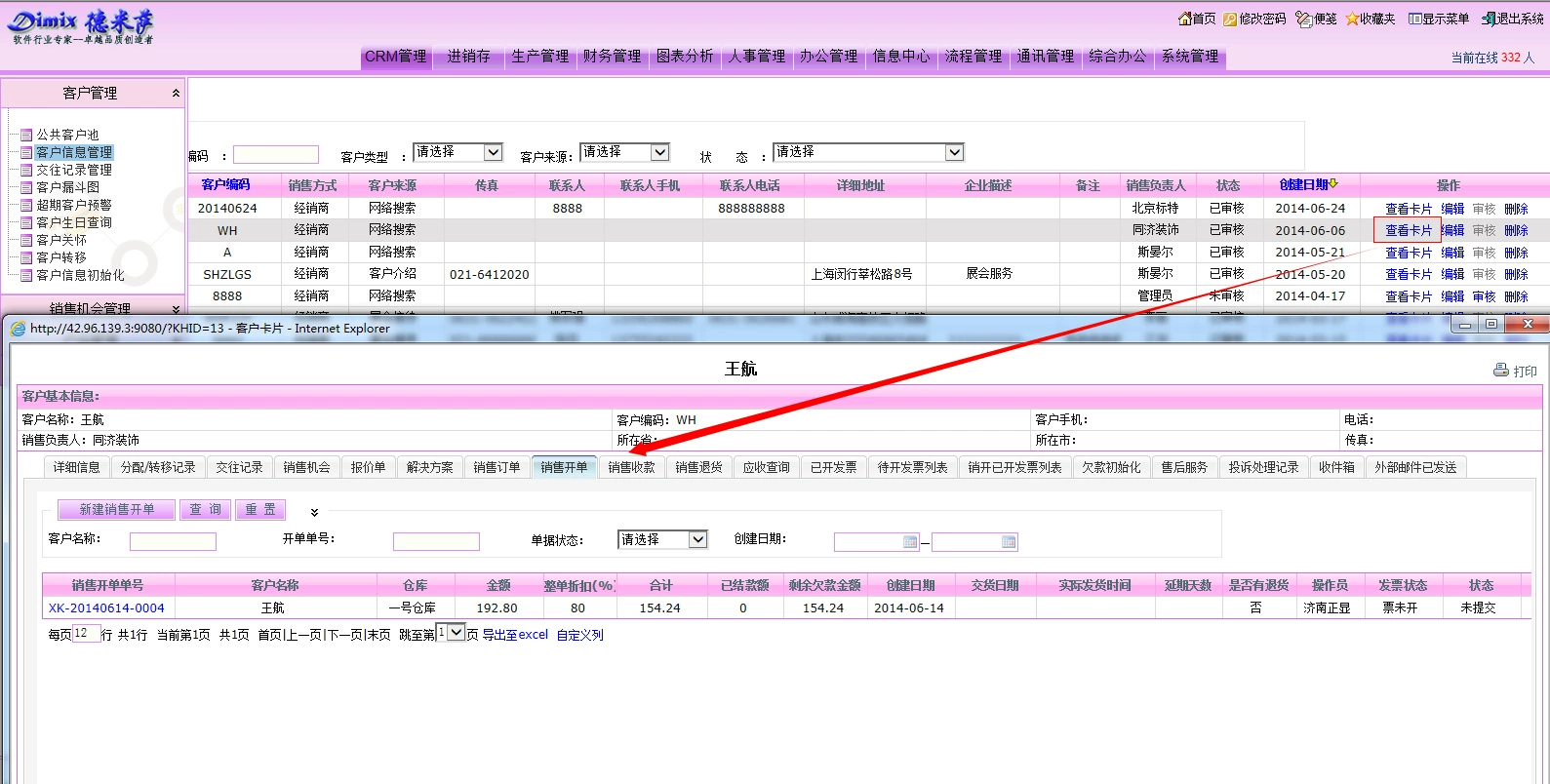Focus the 客户名称 search input
This screenshot has width=1550, height=784.
point(173,541)
